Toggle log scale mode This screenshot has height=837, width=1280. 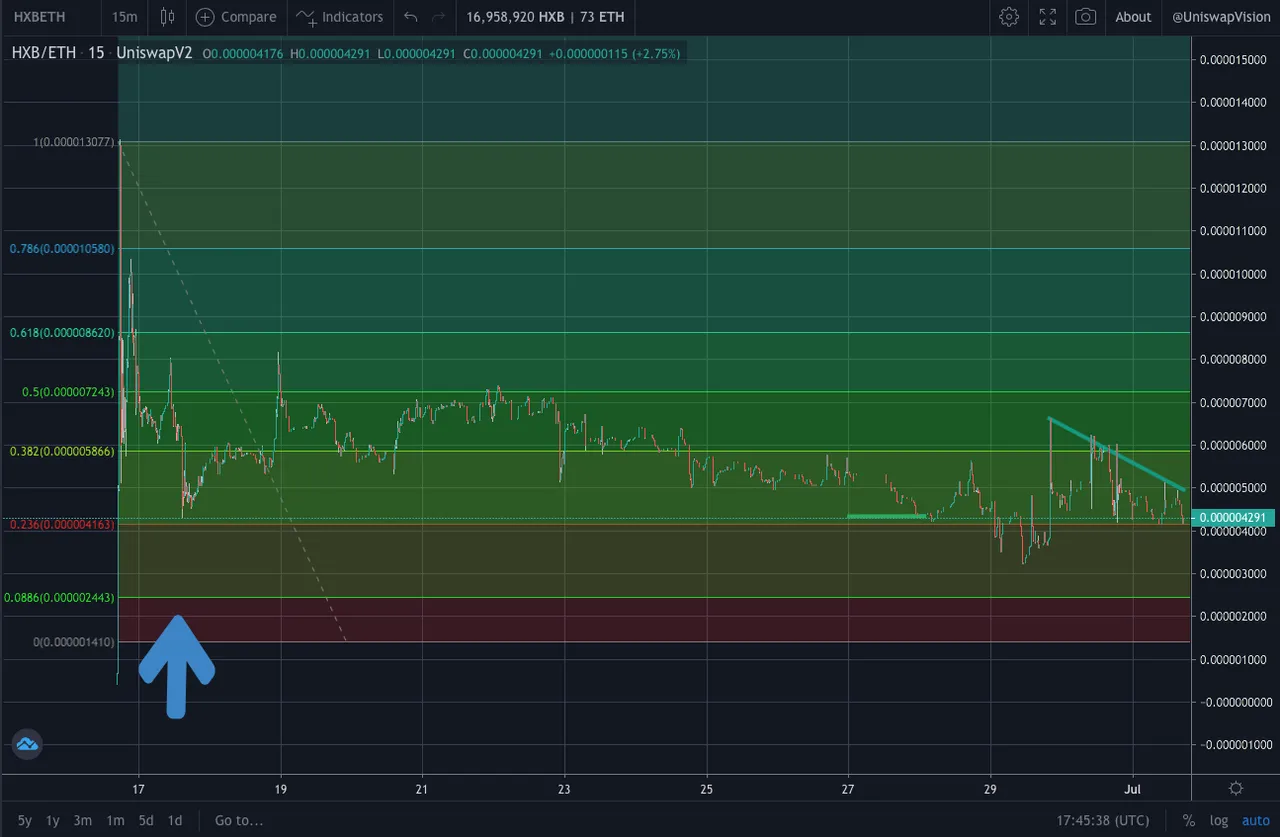click(x=1218, y=820)
